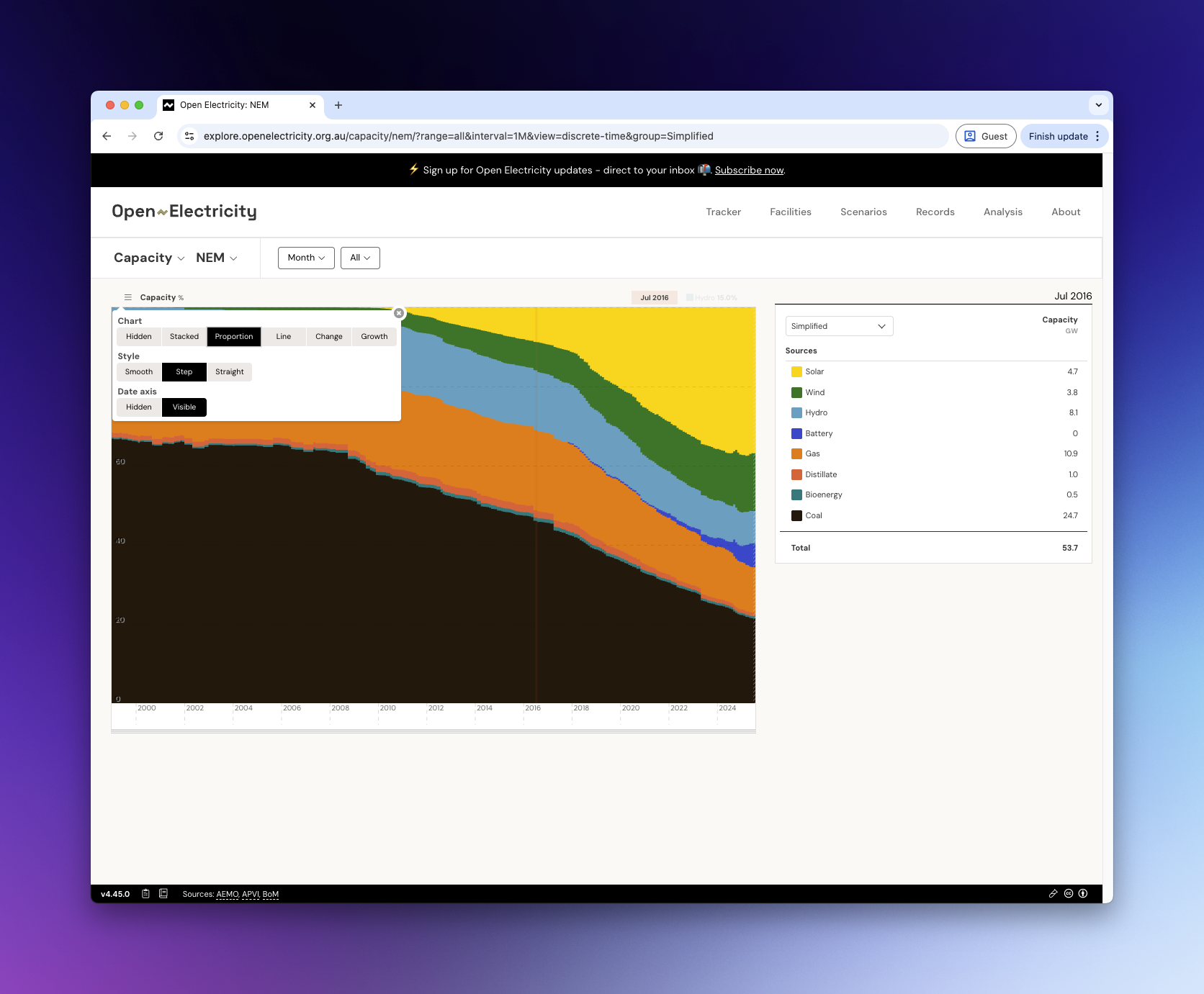Viewport: 1204px width, 994px height.
Task: Open the Chrome three-dot menu
Action: (x=1097, y=136)
